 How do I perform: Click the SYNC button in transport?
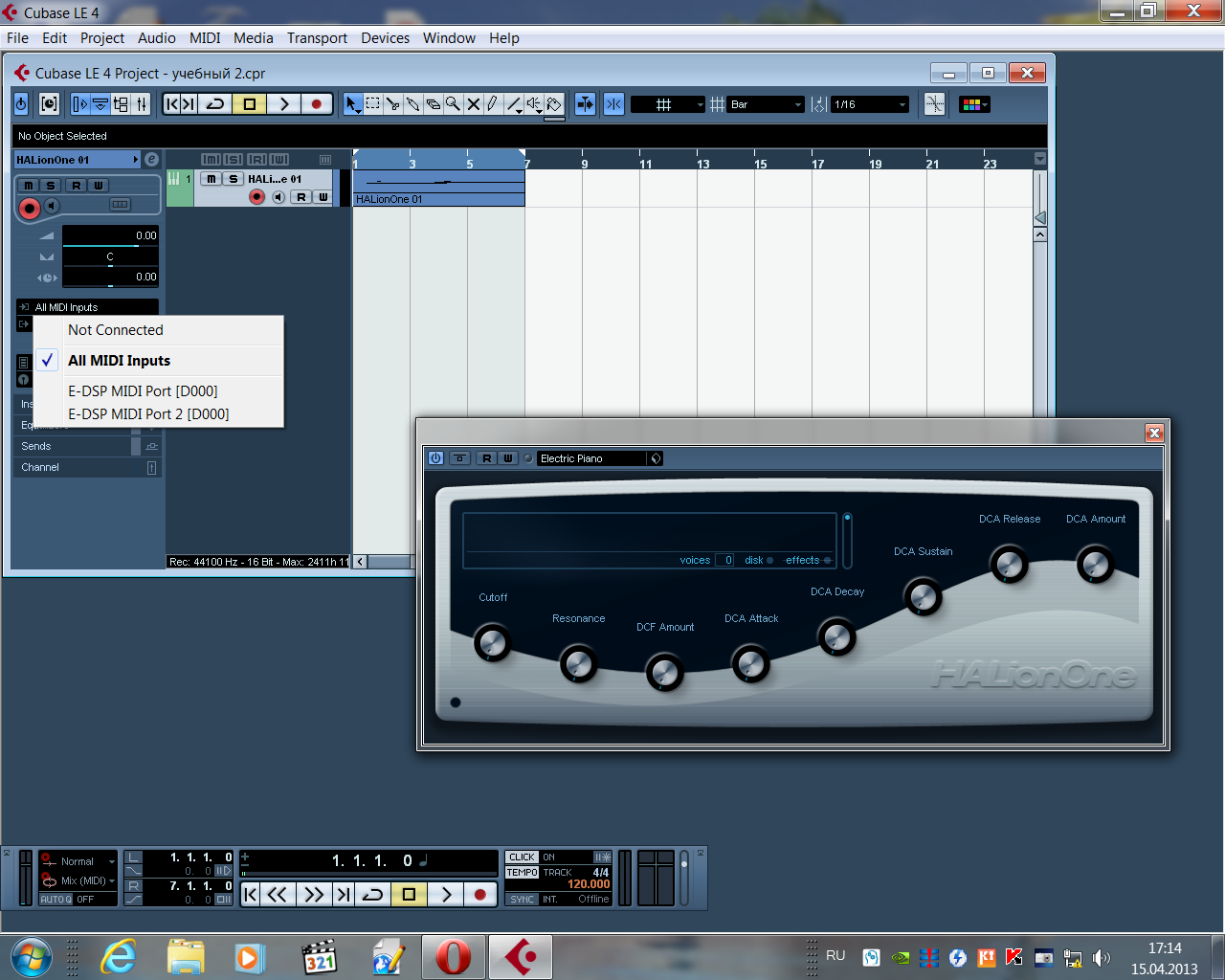[522, 900]
